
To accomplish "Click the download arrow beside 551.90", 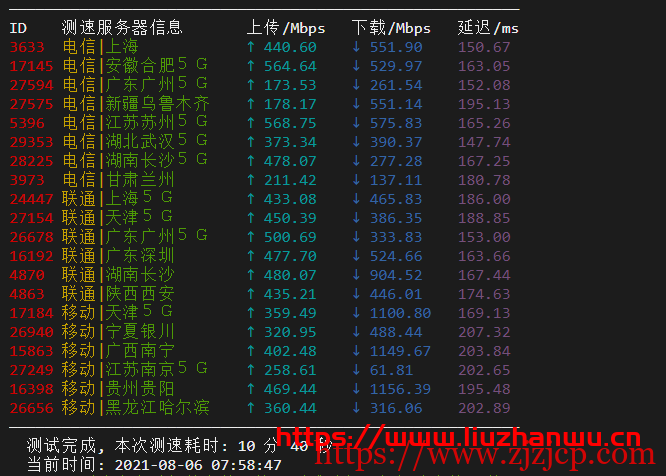I will click(356, 47).
